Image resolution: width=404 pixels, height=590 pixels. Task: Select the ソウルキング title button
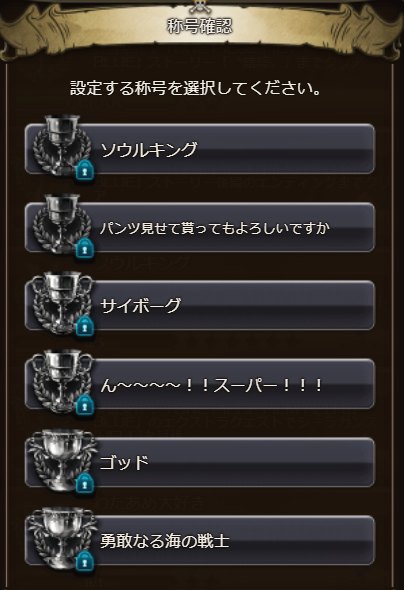[200, 149]
